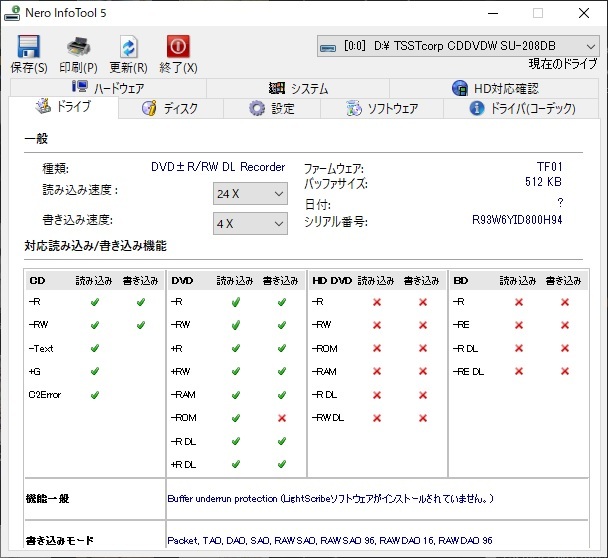Click the HD DVD -RAM read red cross

click(x=377, y=371)
